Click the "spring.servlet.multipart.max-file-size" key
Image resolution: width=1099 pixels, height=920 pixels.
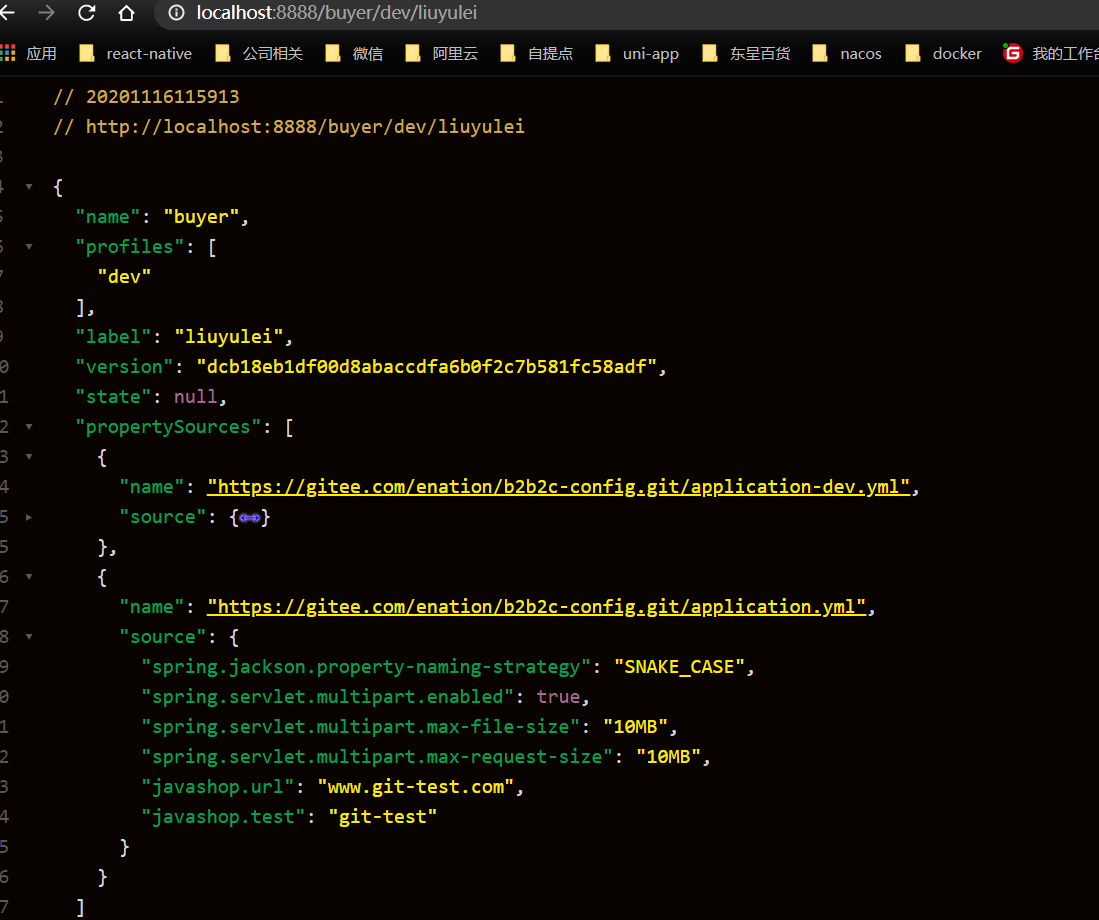click(360, 727)
